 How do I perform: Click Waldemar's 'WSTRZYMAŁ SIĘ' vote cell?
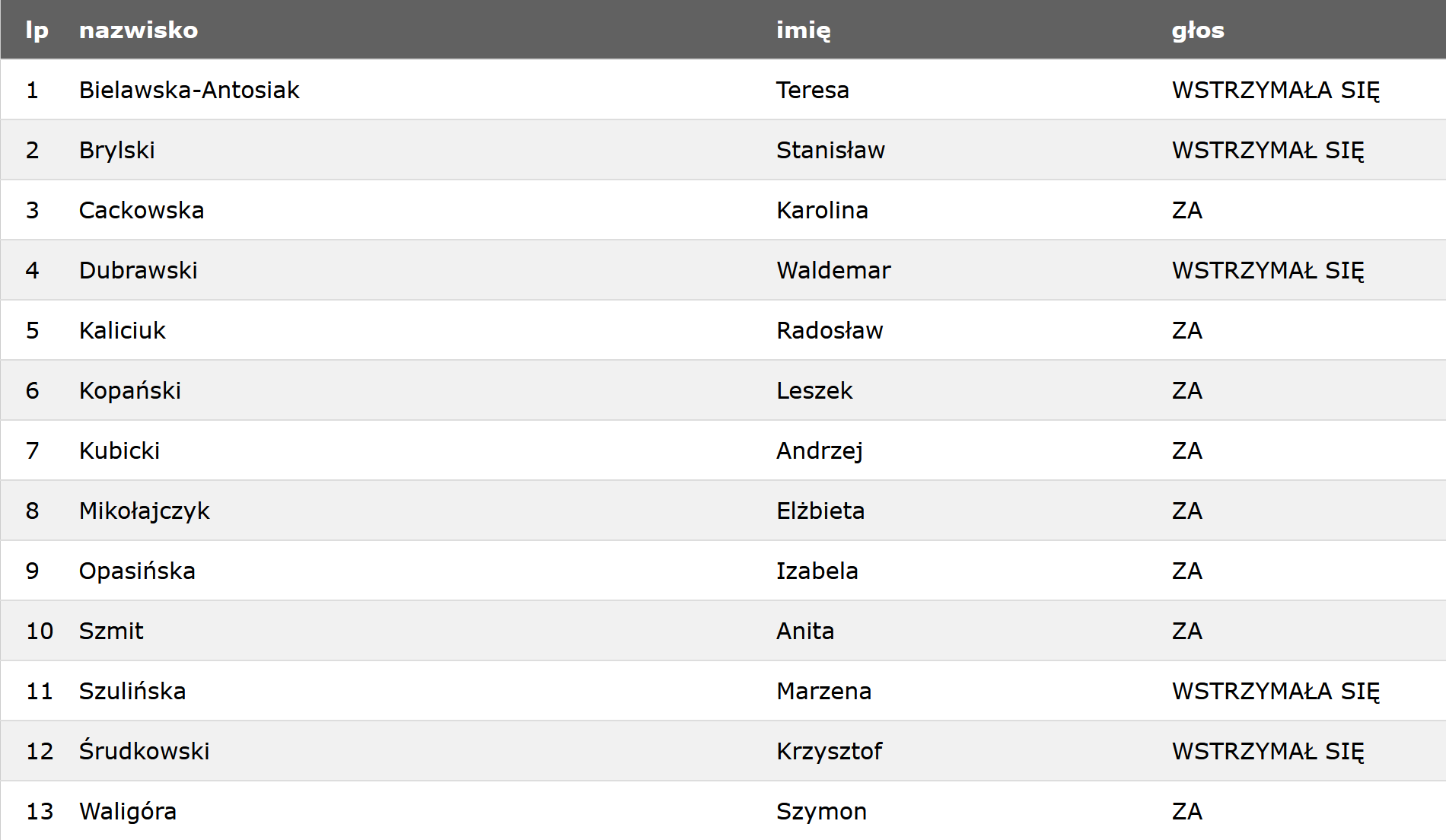(1268, 270)
